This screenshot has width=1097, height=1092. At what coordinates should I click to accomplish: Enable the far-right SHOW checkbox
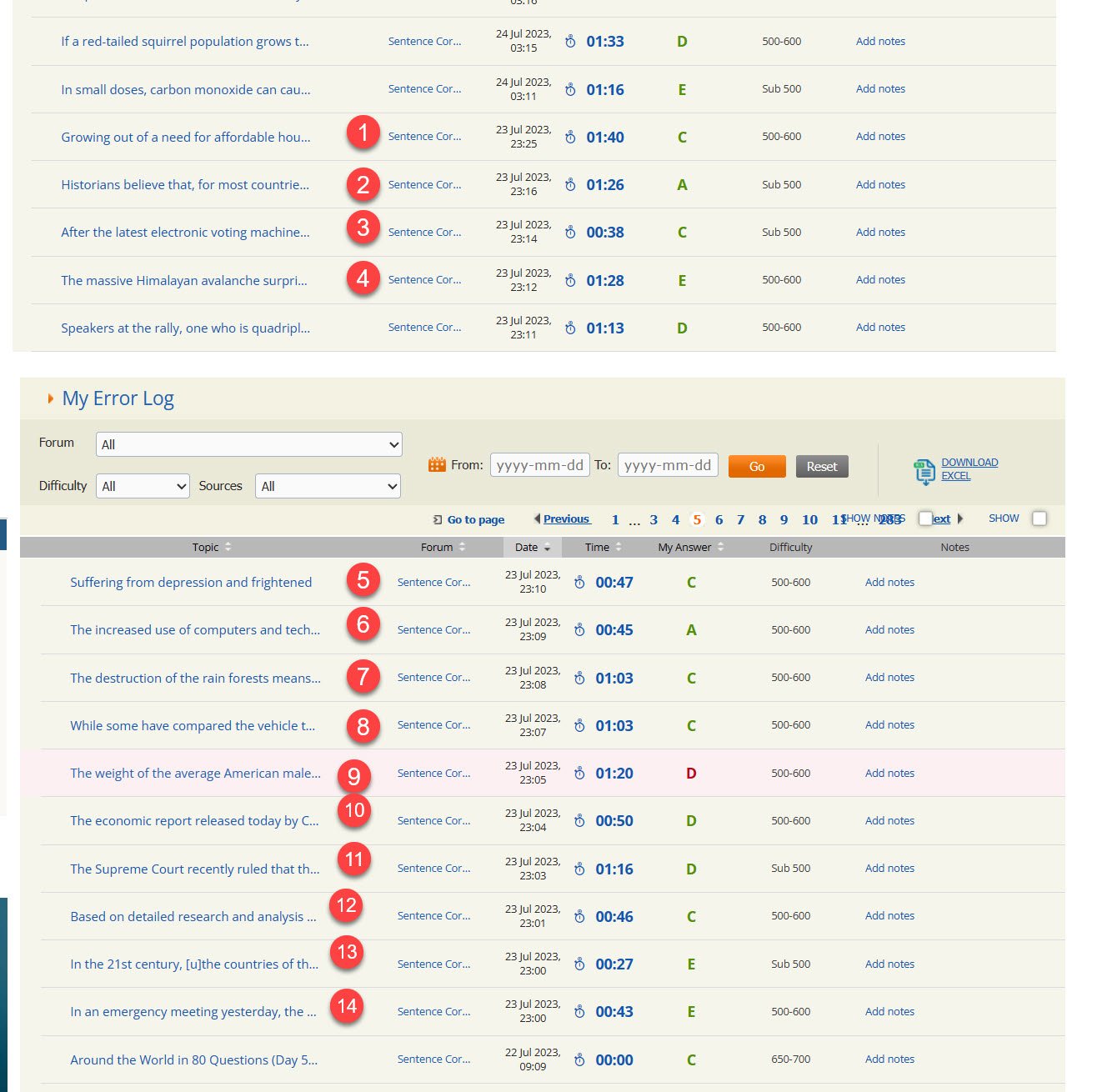click(1039, 518)
